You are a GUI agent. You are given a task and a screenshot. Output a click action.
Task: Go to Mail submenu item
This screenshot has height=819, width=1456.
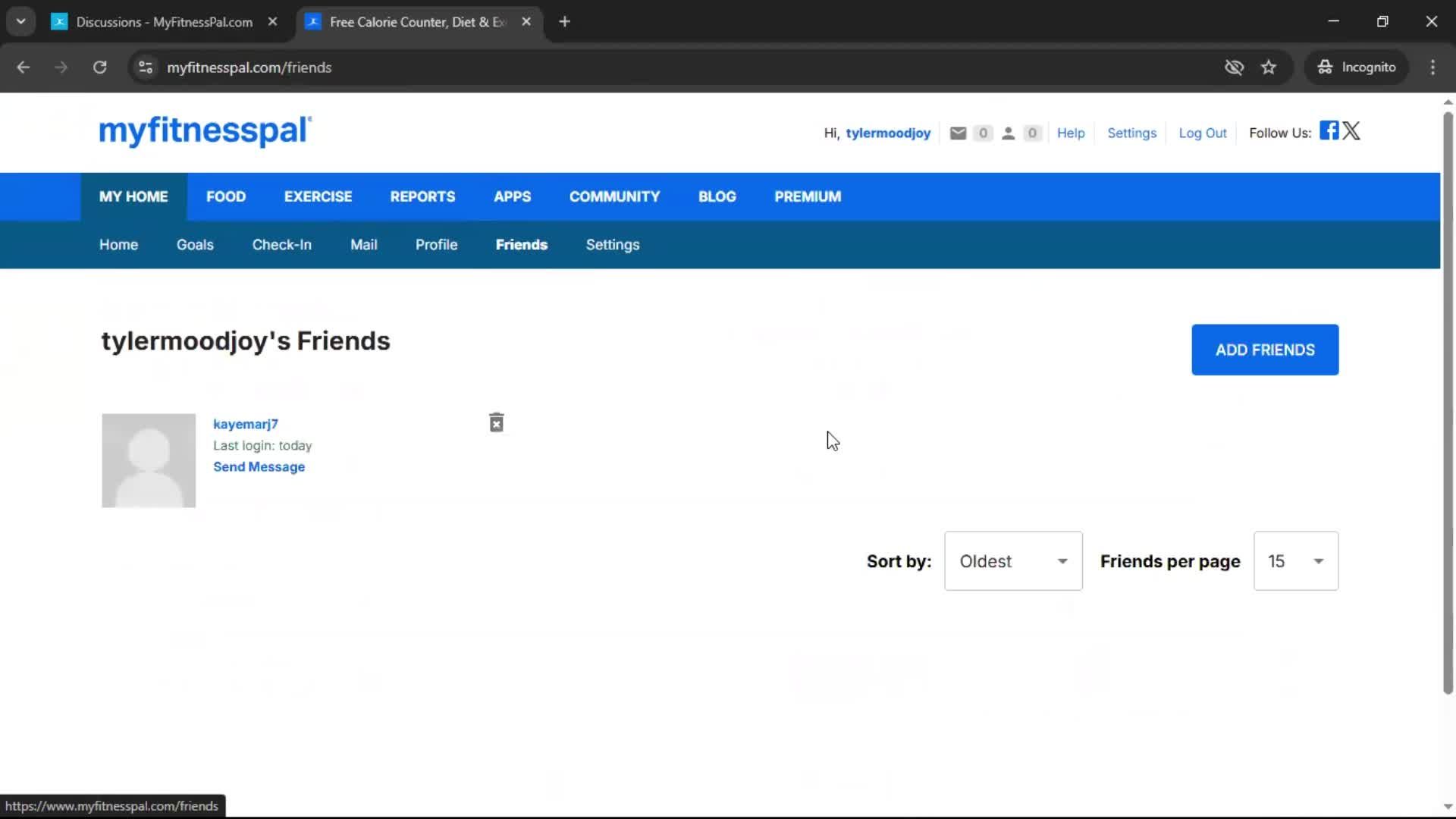coord(364,245)
